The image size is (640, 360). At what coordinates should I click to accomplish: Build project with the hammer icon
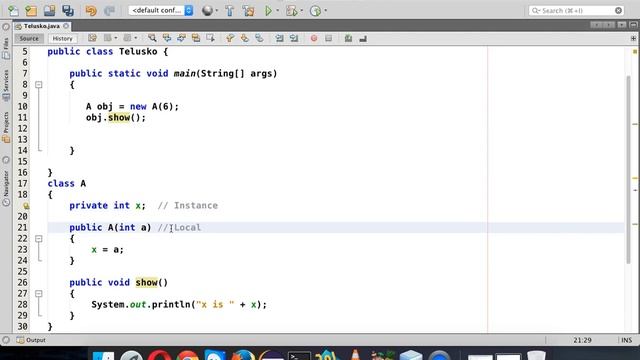230,11
